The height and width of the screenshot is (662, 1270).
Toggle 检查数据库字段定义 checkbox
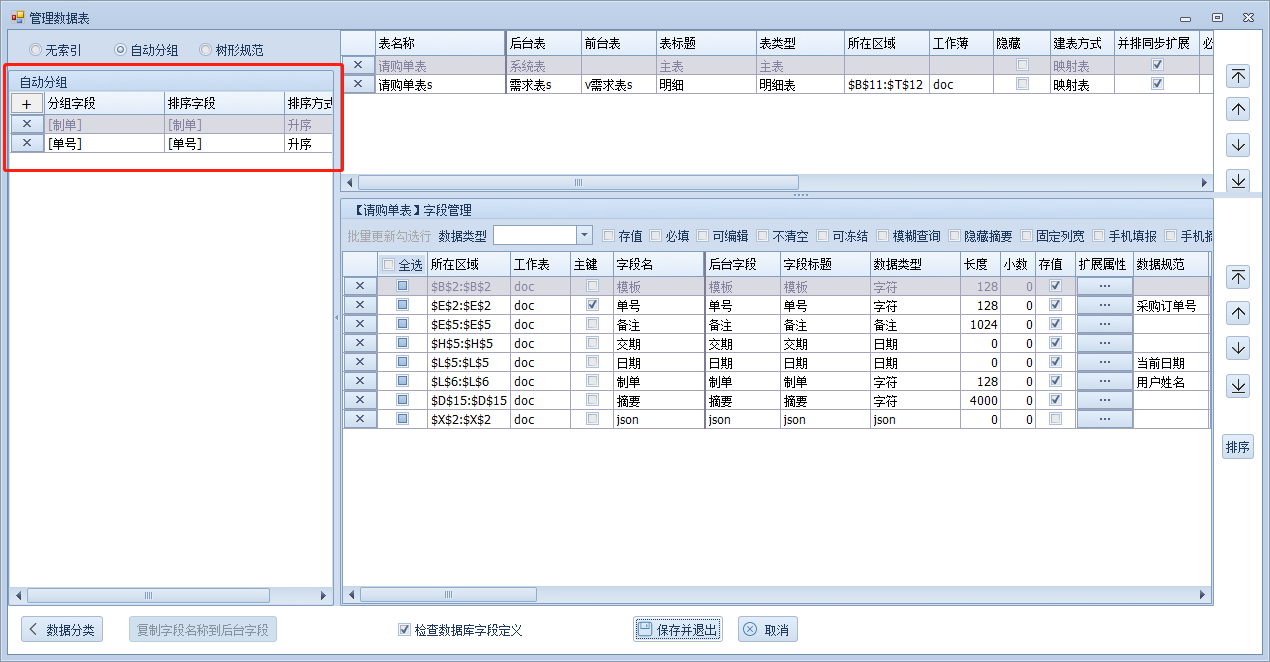(404, 630)
